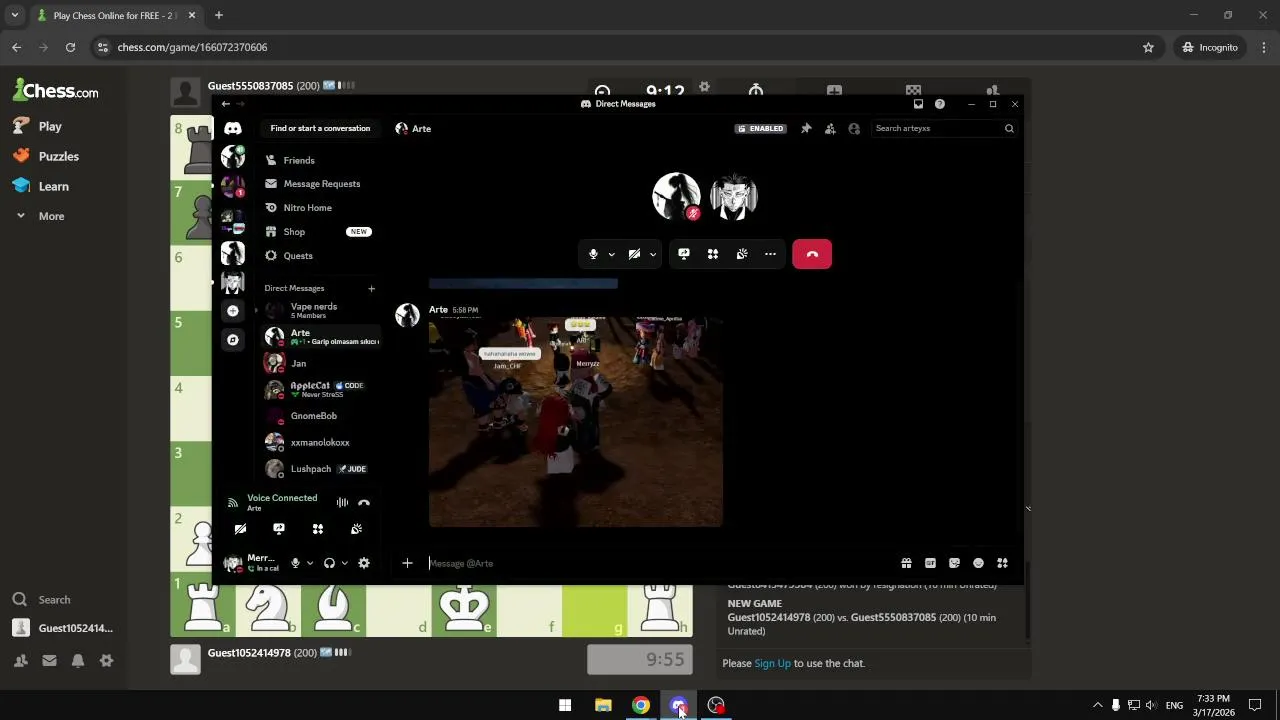Mute mic in user panel

(295, 563)
